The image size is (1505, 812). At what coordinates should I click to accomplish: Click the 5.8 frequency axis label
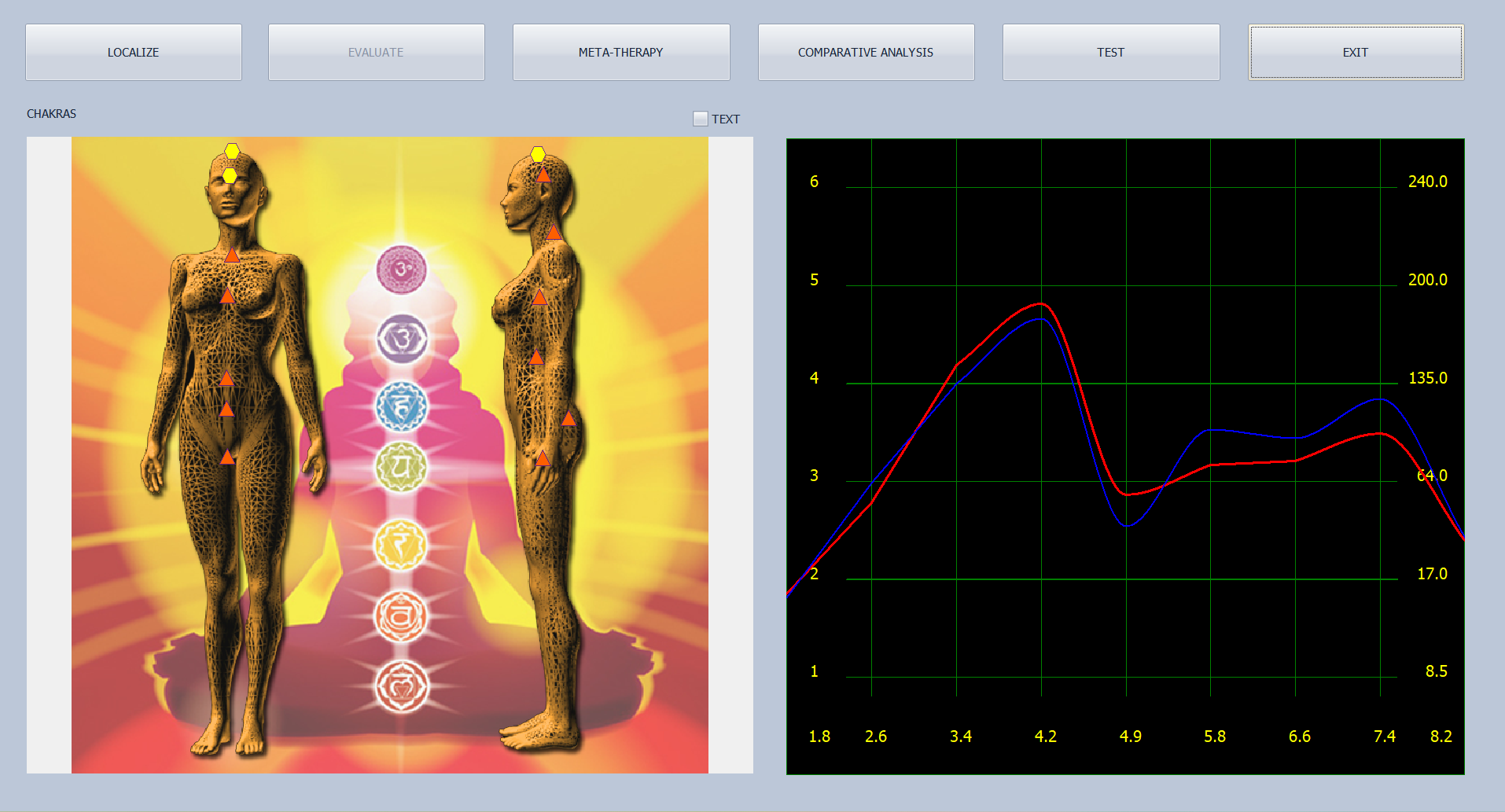pos(1215,737)
